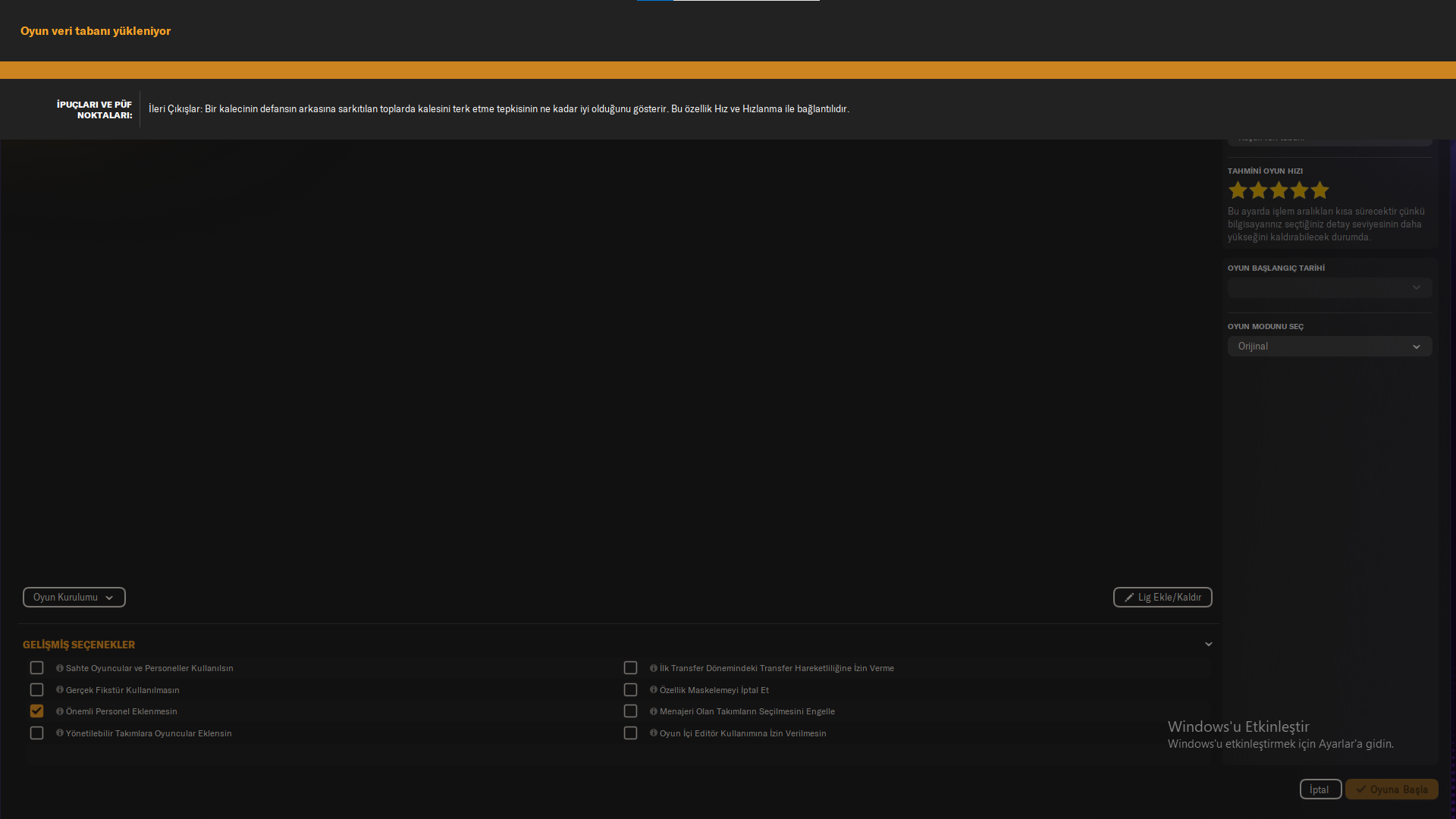
Task: Click info icon beside Gerçek Fikstür option
Action: coord(60,690)
